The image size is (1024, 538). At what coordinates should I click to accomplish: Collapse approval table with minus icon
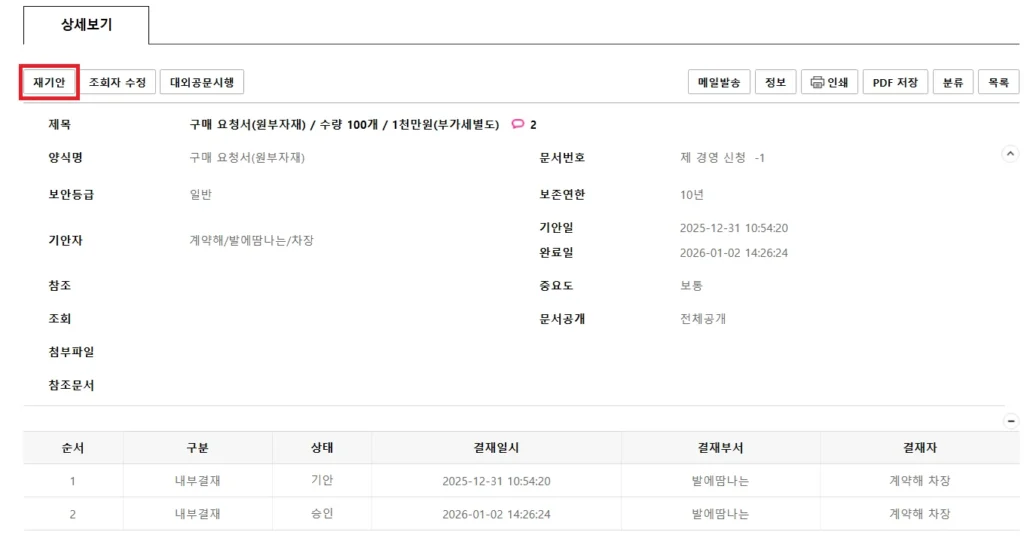pos(1011,422)
